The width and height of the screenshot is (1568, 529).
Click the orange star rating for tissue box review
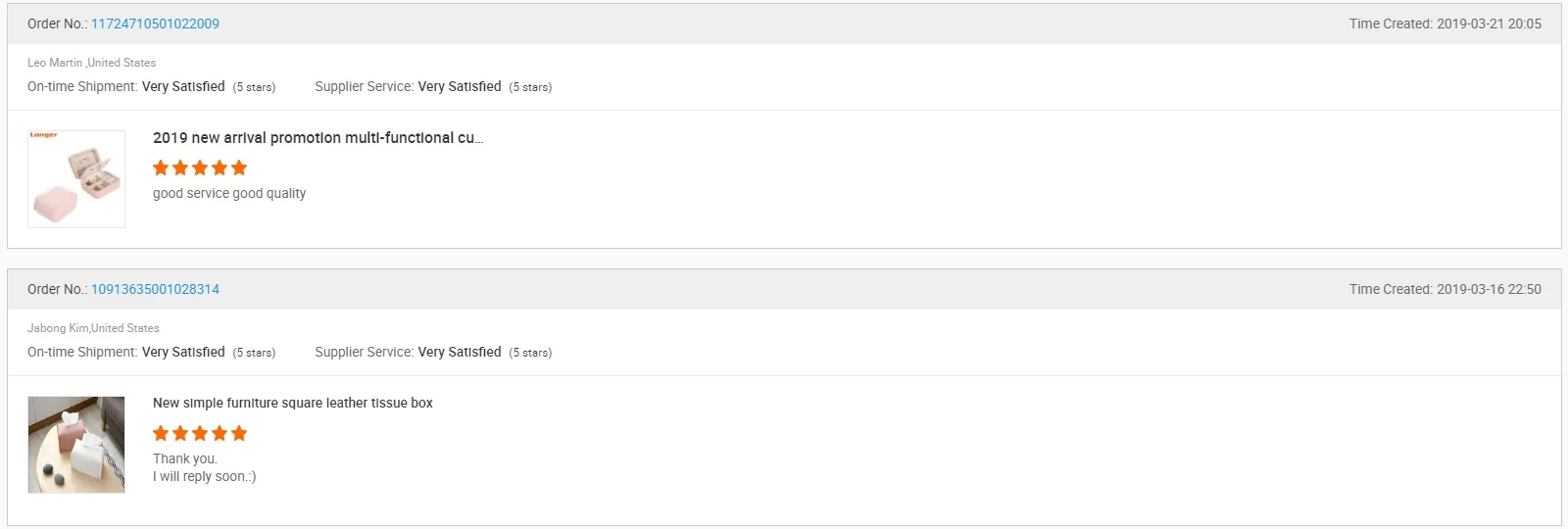[x=200, y=433]
